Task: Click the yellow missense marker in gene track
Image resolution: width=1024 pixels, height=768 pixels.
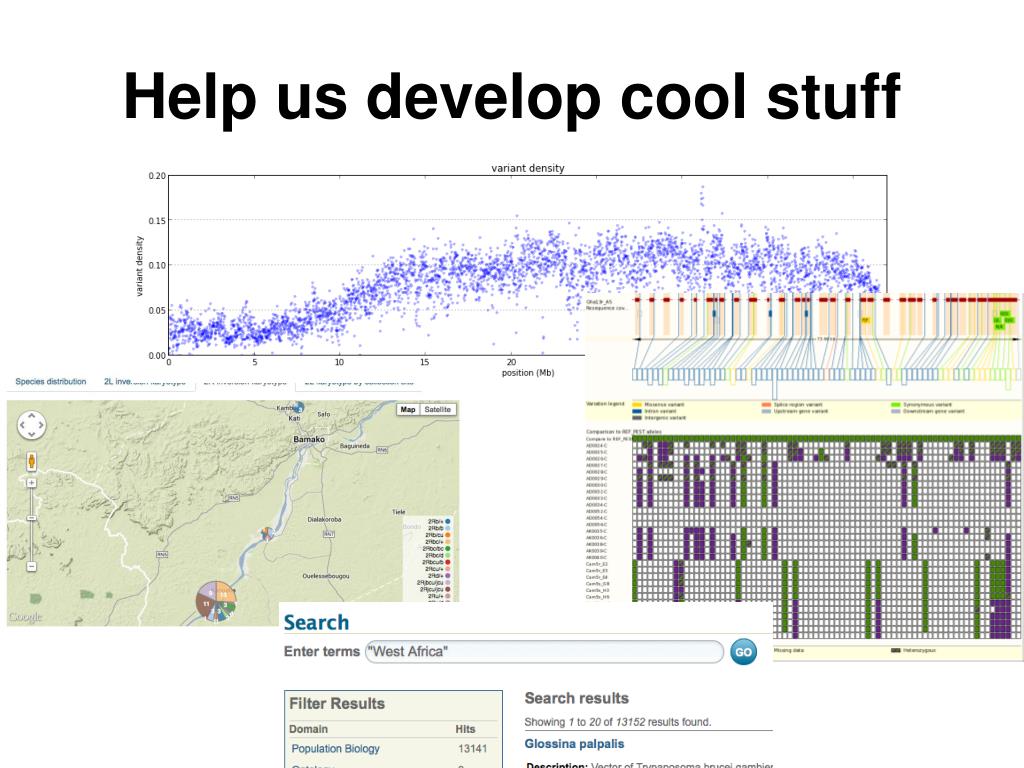Action: point(865,320)
